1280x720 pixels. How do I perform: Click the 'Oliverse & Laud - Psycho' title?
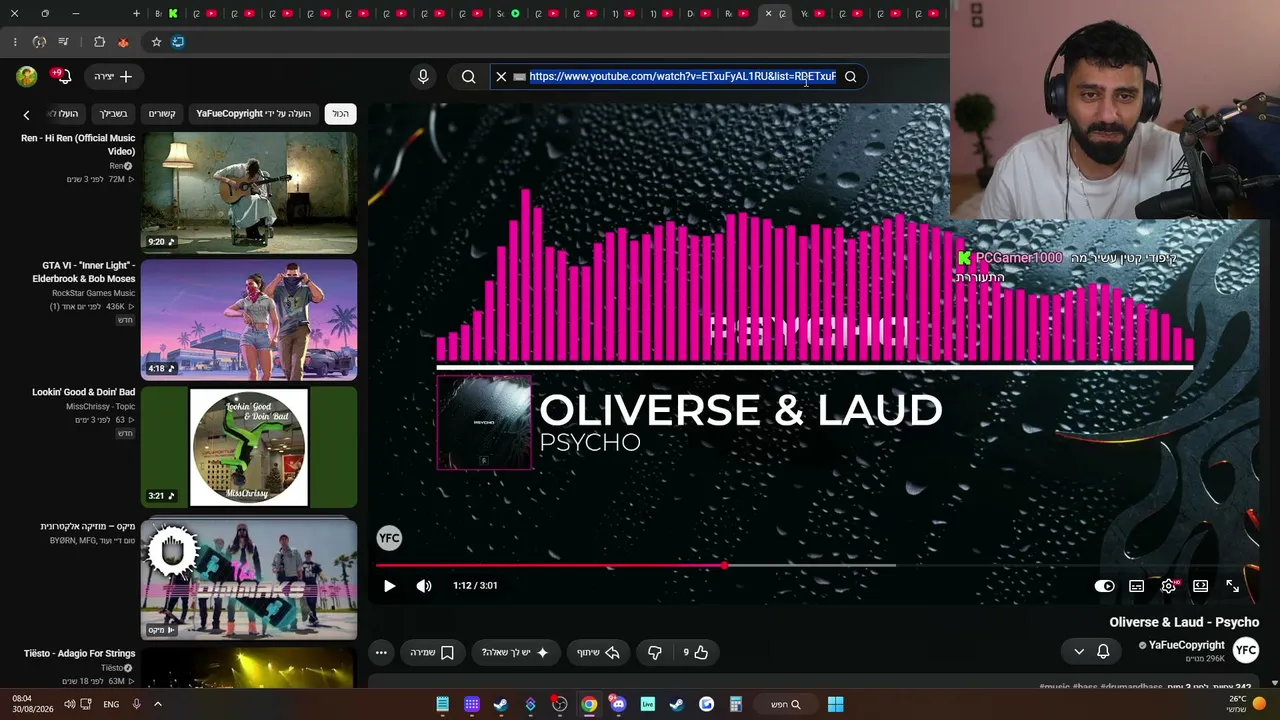tap(1184, 622)
